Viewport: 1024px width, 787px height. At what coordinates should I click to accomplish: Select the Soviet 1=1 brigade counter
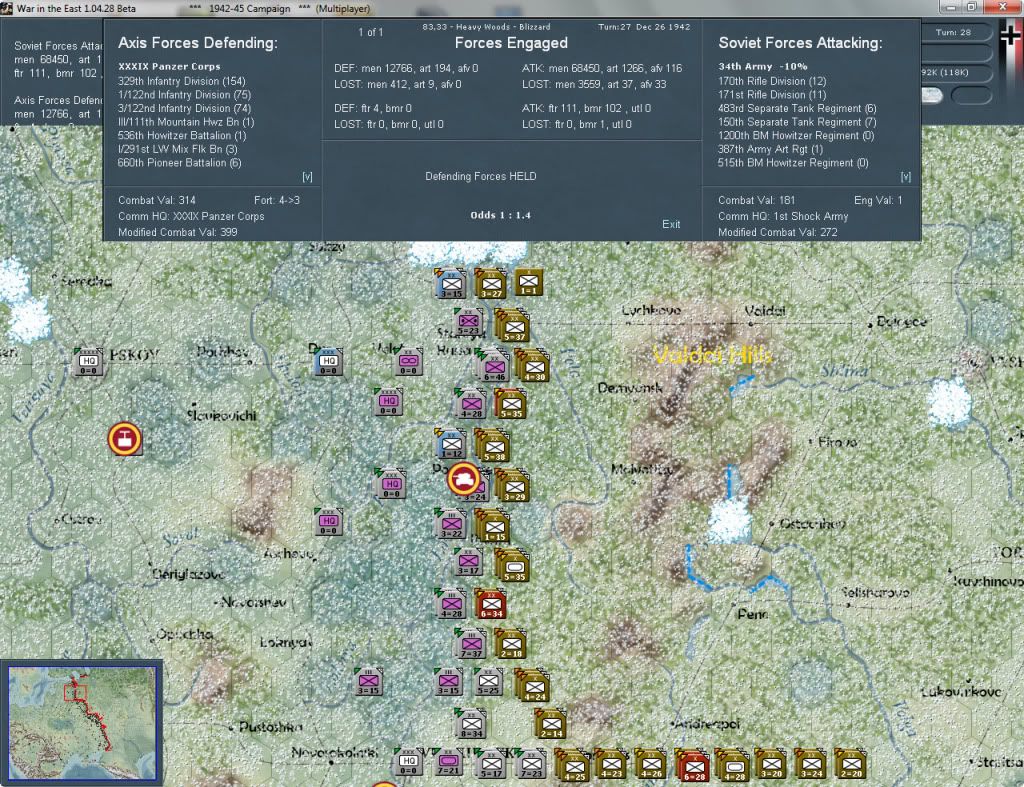528,282
